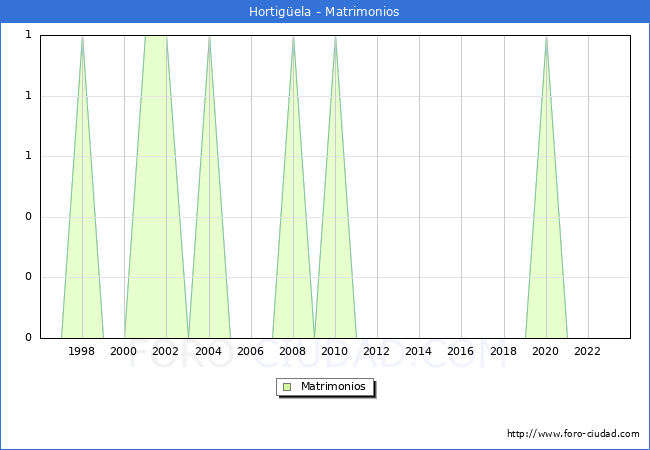Viewport: 650px width, 450px height.
Task: Click the chart title Hortigüela - Matrimonios
Action: coord(324,12)
